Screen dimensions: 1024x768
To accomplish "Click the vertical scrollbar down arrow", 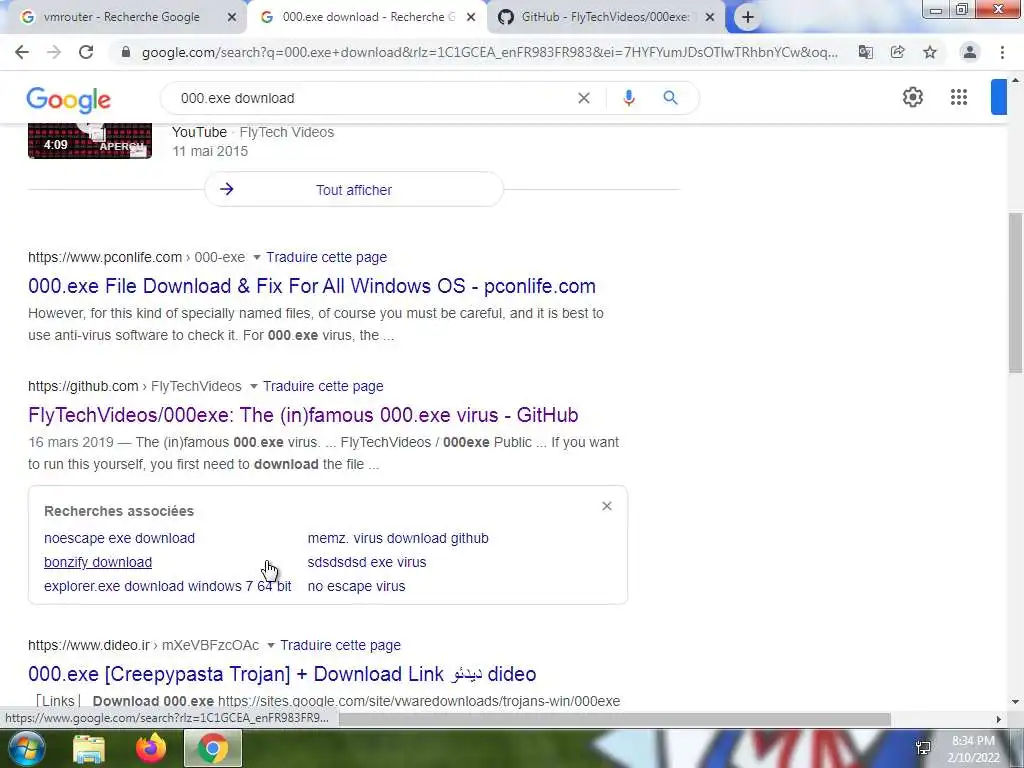I will (1015, 702).
